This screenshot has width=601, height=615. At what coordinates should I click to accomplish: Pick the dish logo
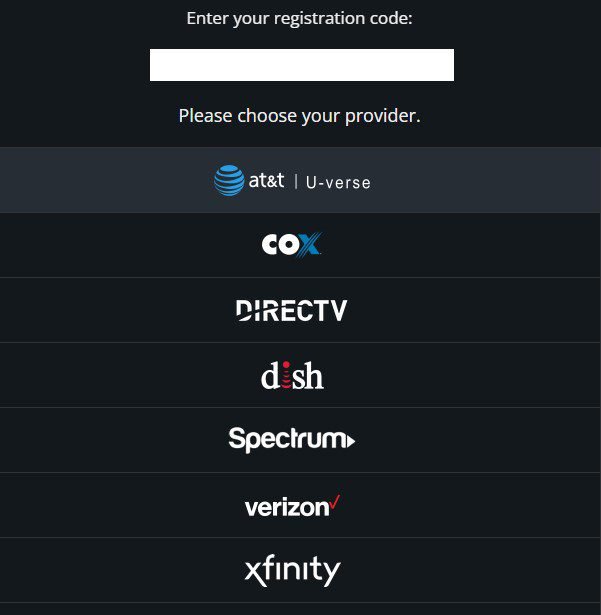click(291, 376)
